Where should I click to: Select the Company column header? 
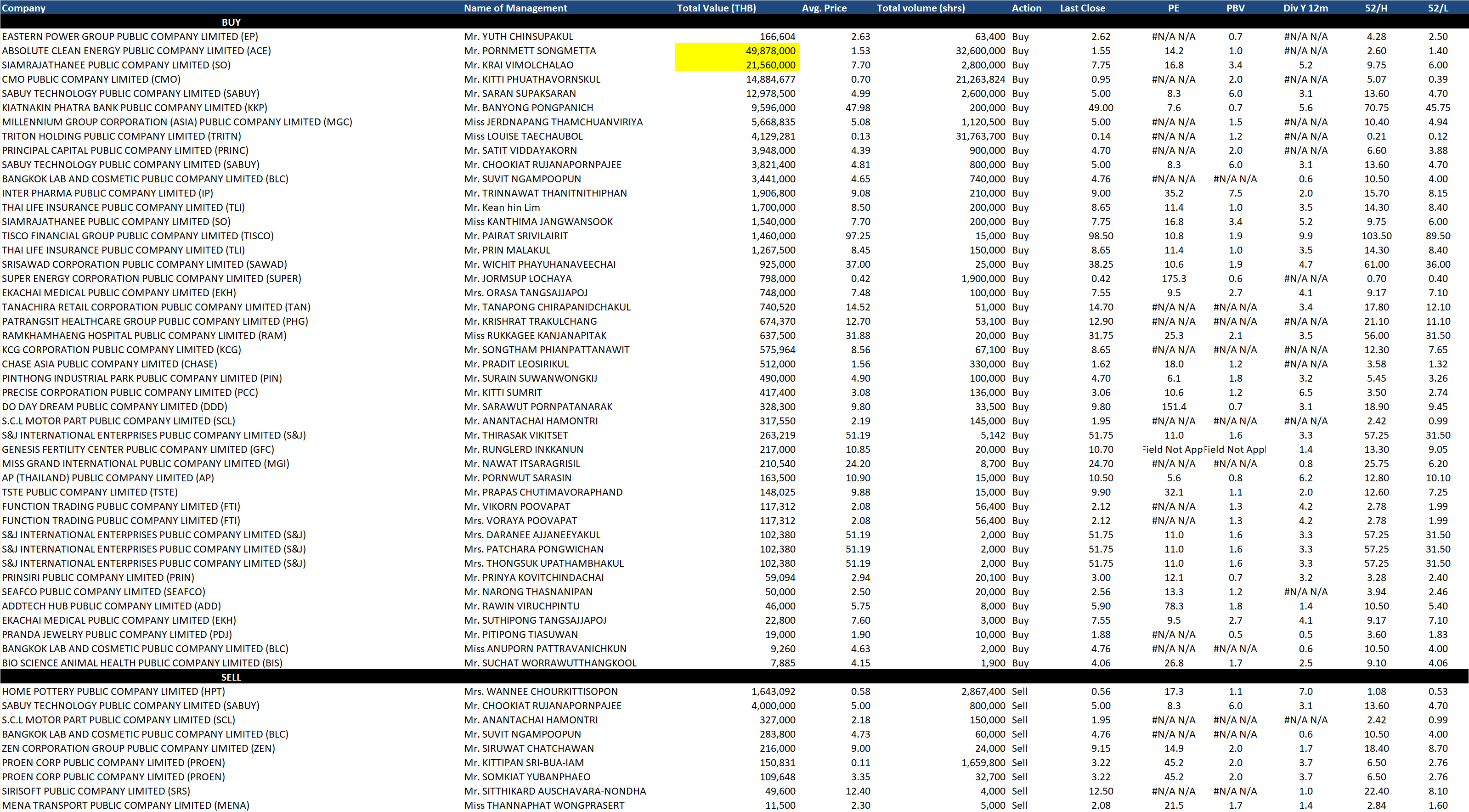[24, 8]
